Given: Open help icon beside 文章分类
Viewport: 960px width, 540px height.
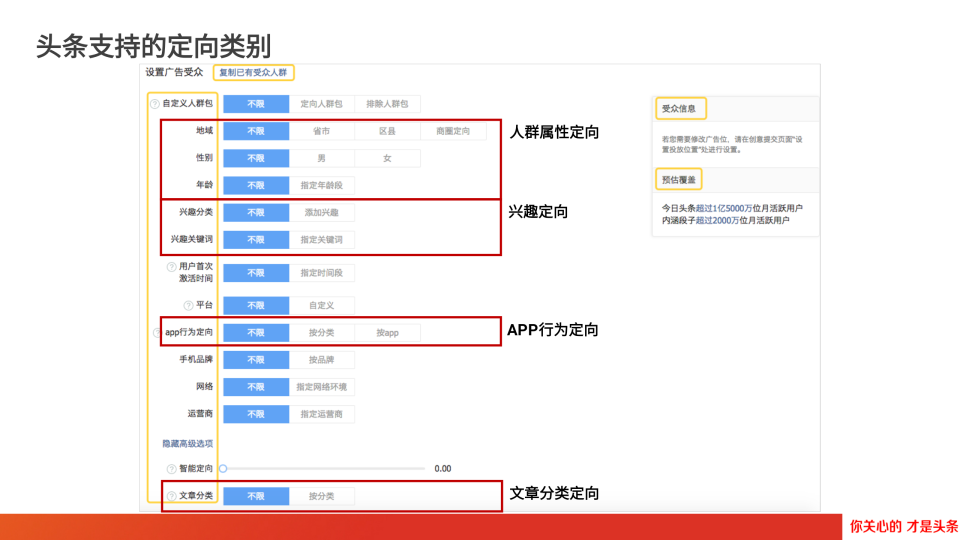Looking at the screenshot, I should 171,496.
